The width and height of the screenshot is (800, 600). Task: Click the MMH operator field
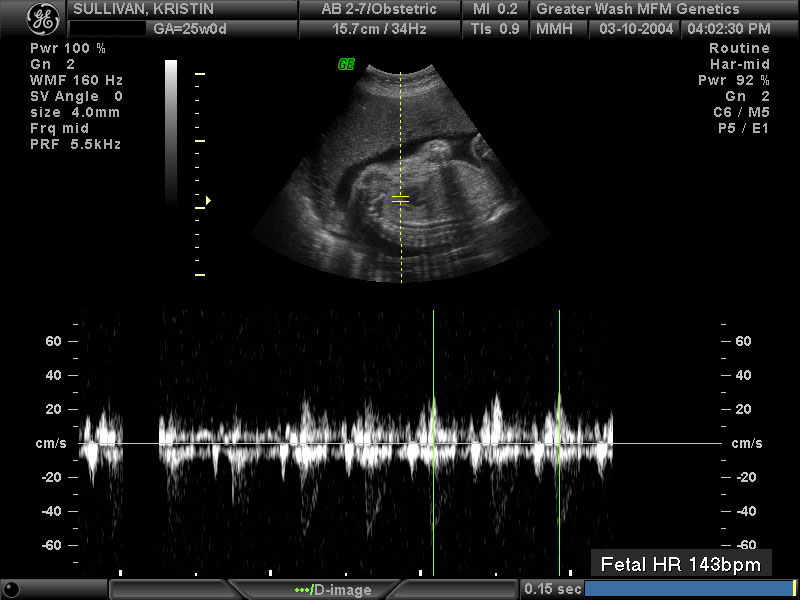(554, 29)
